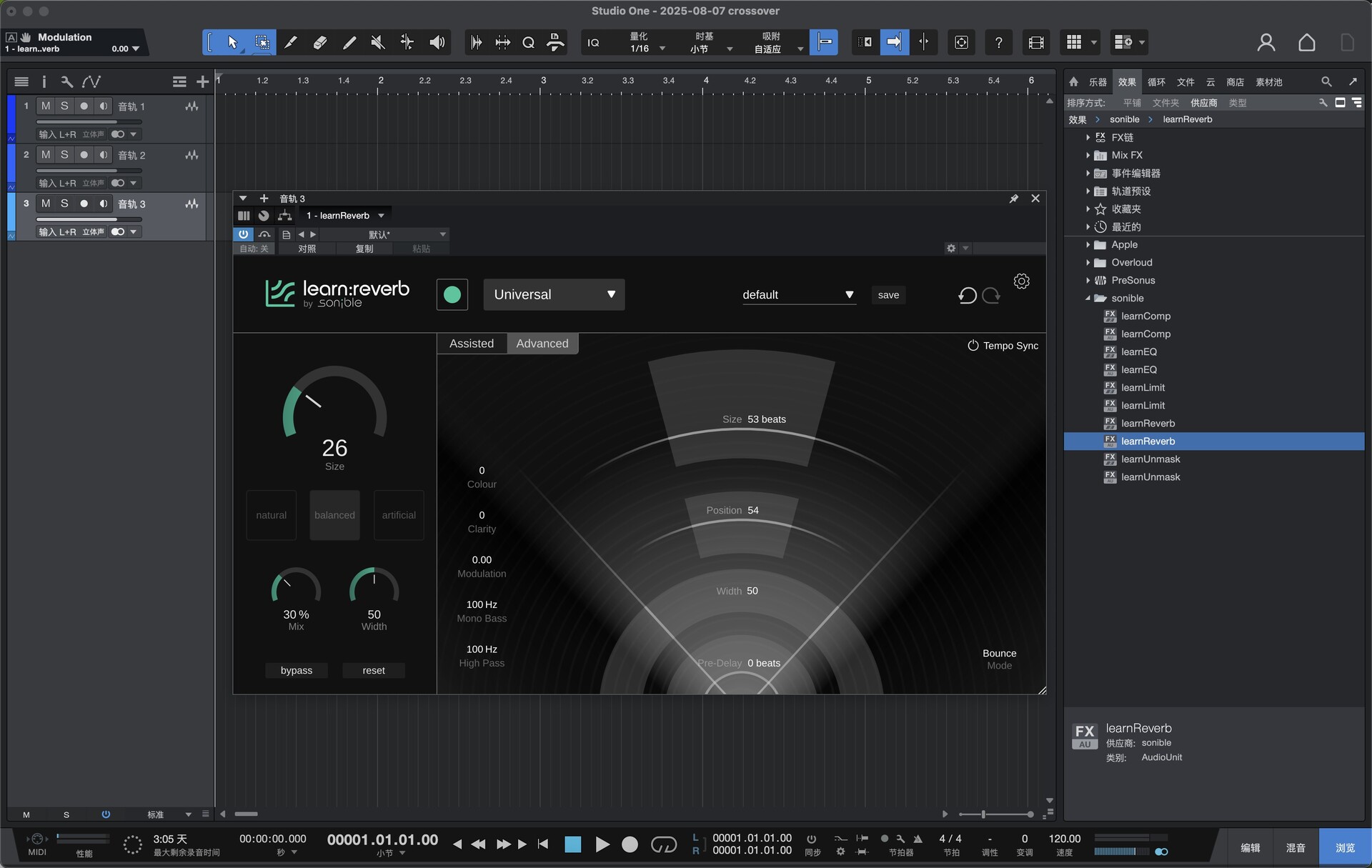Toggle monitor on track 音轨 1
1372x868 pixels.
click(103, 106)
